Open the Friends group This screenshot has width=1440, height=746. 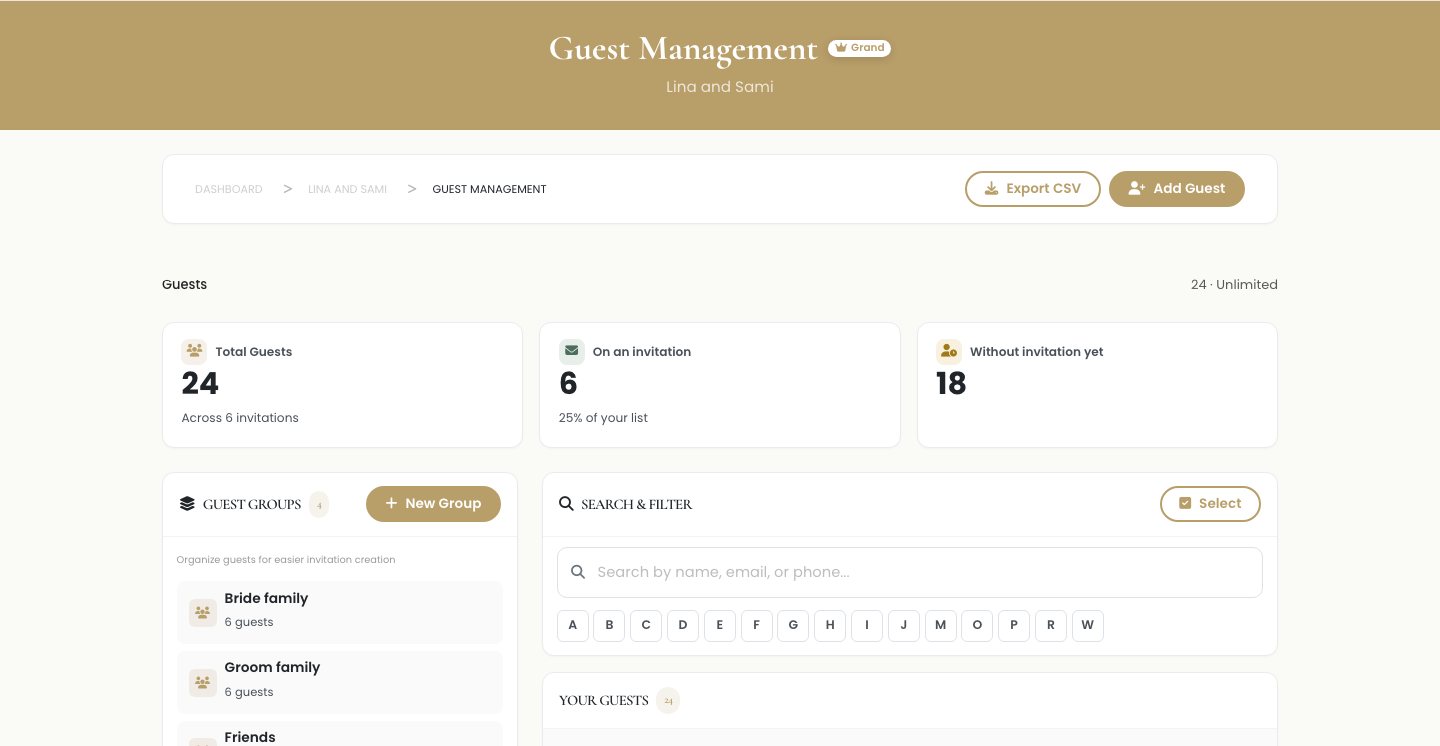(340, 734)
